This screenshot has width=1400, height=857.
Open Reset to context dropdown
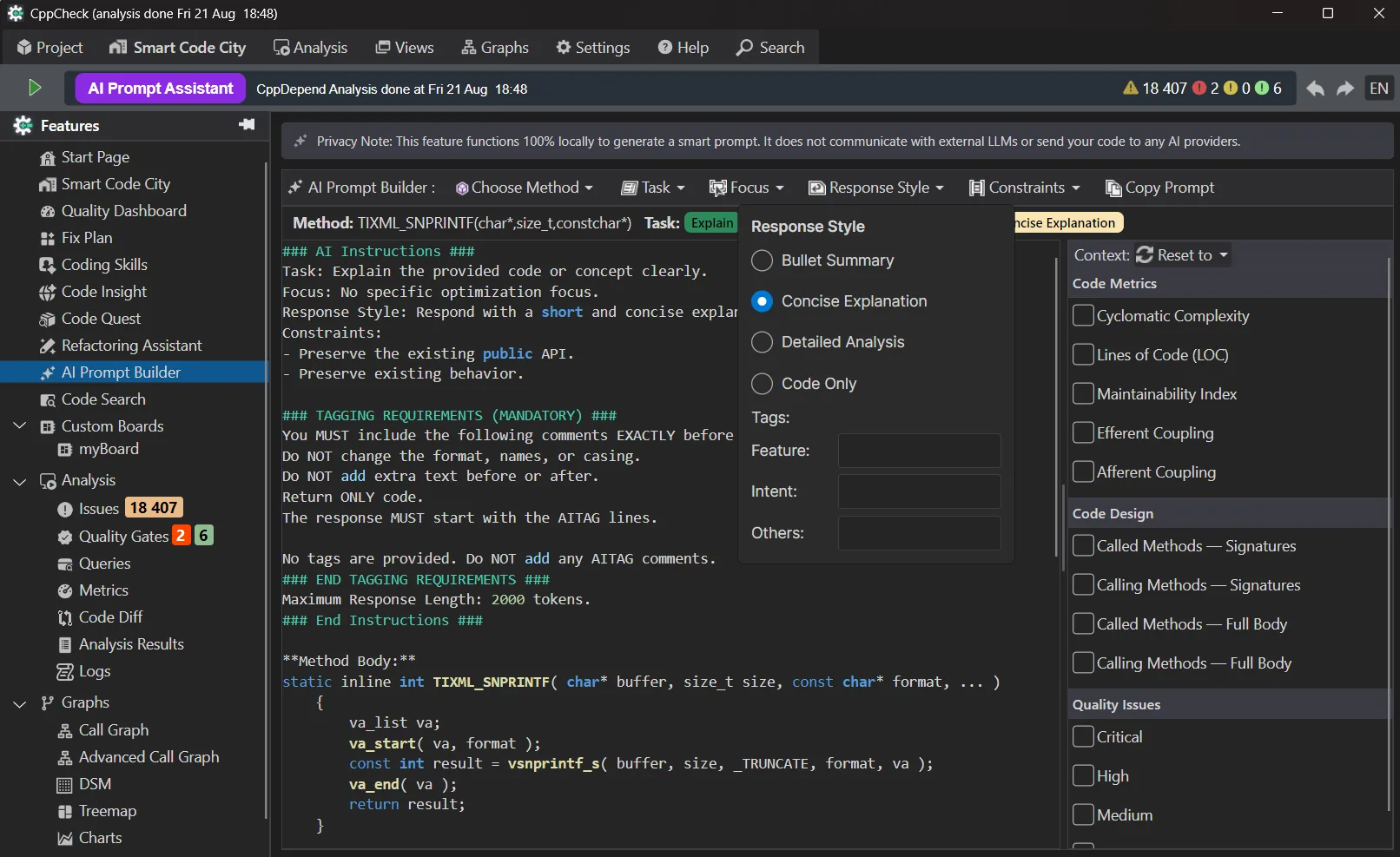pyautogui.click(x=1183, y=254)
